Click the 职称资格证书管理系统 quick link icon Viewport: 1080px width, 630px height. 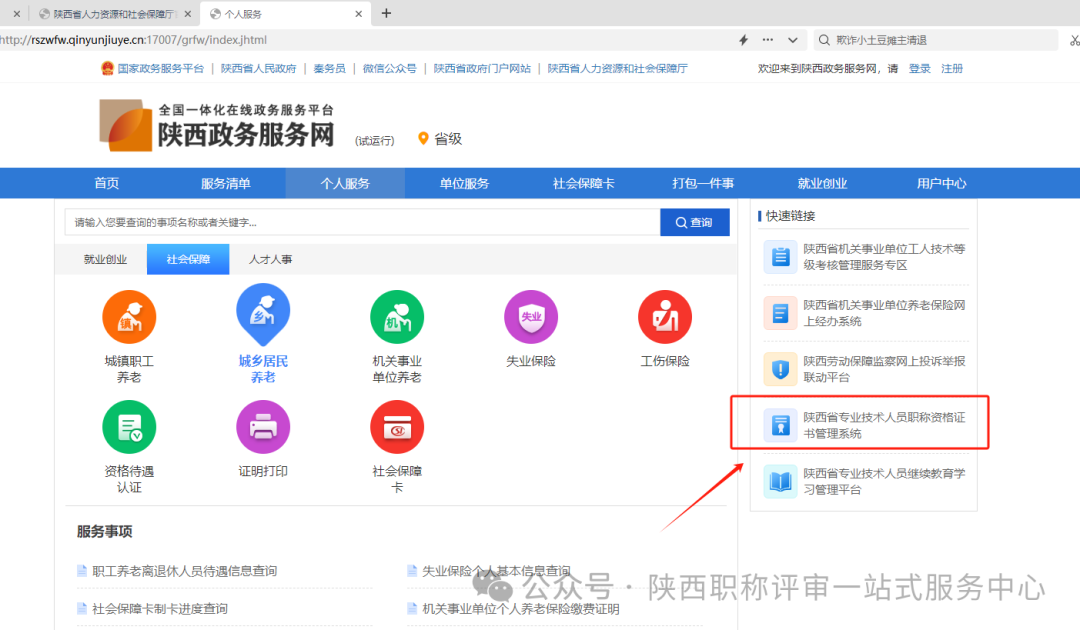780,426
